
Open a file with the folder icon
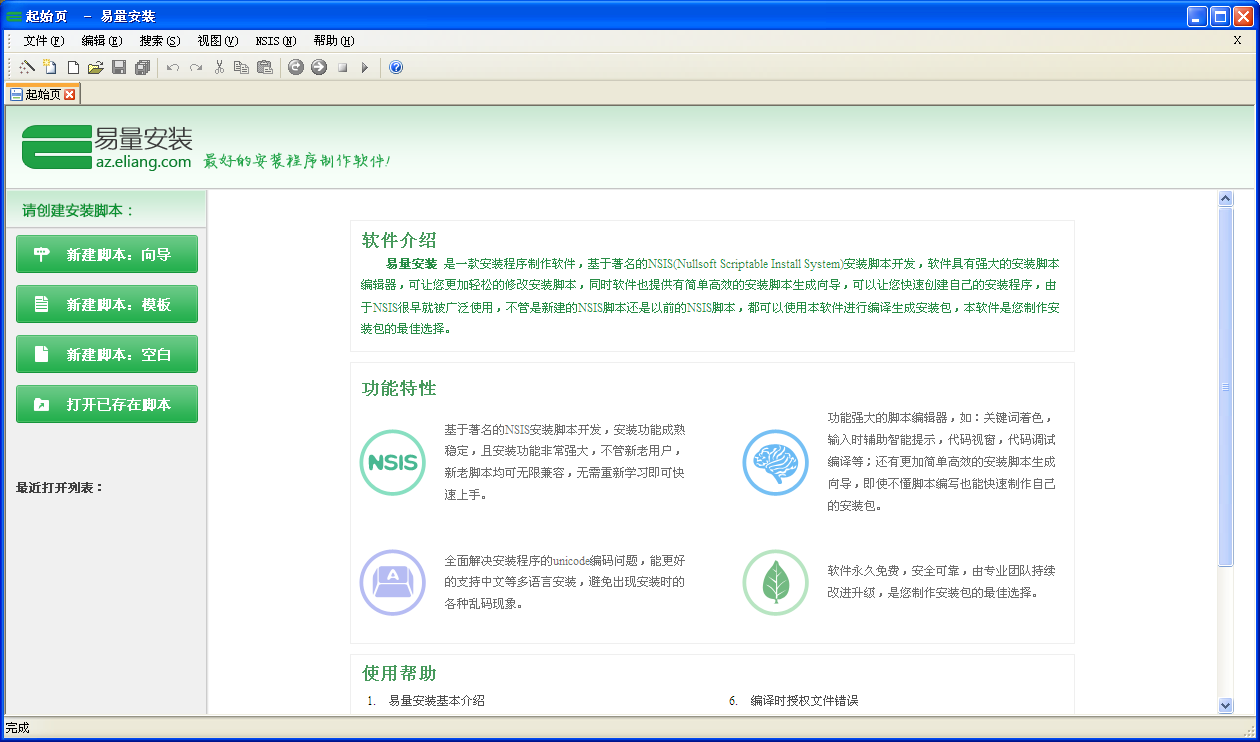[95, 67]
